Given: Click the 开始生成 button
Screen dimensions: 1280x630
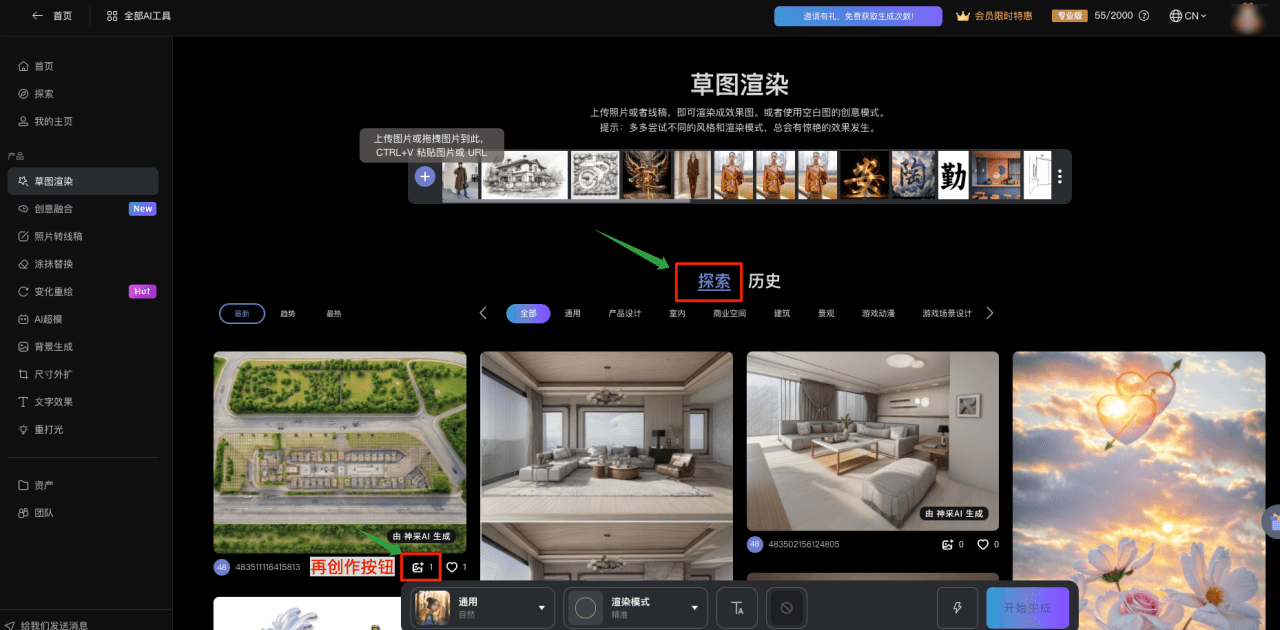Looking at the screenshot, I should click(x=1027, y=608).
